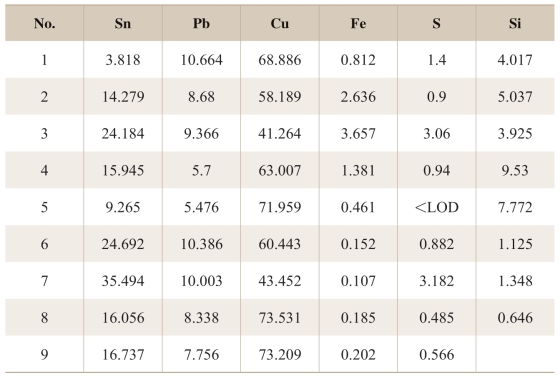Click the Si column header
Viewport: 560px width, 382px height.
(515, 24)
